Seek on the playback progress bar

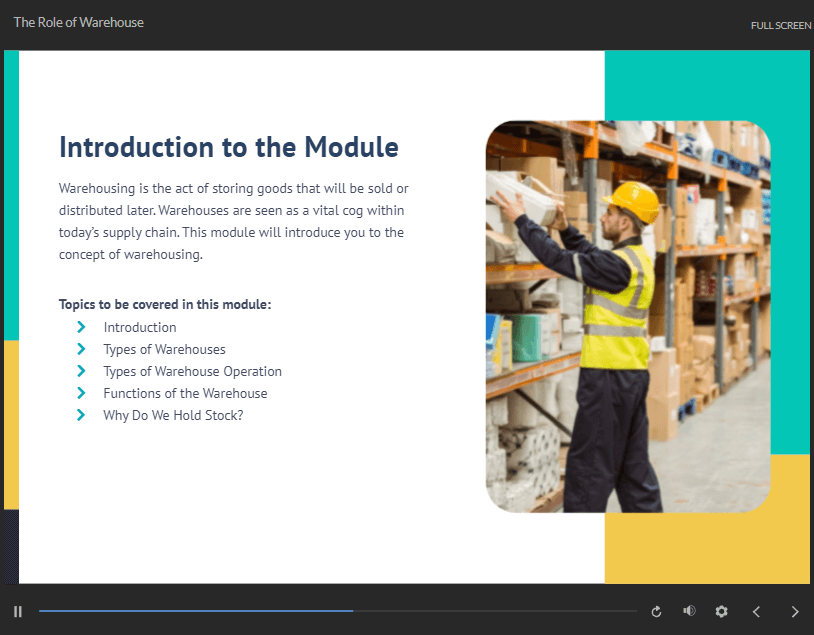[x=337, y=611]
